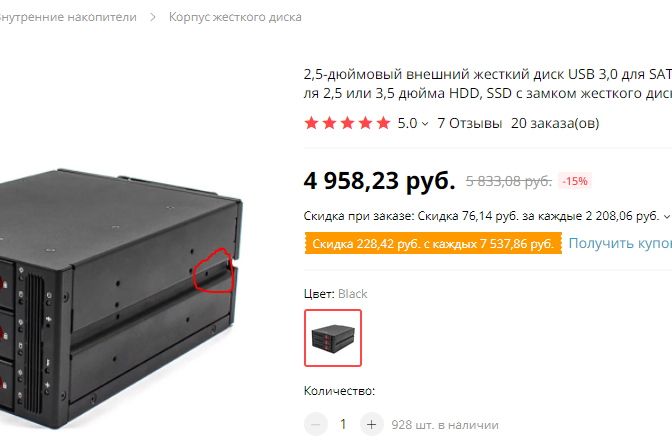This screenshot has height=441, width=672.
Task: Expand order discount details chevron
Action: click(x=666, y=216)
